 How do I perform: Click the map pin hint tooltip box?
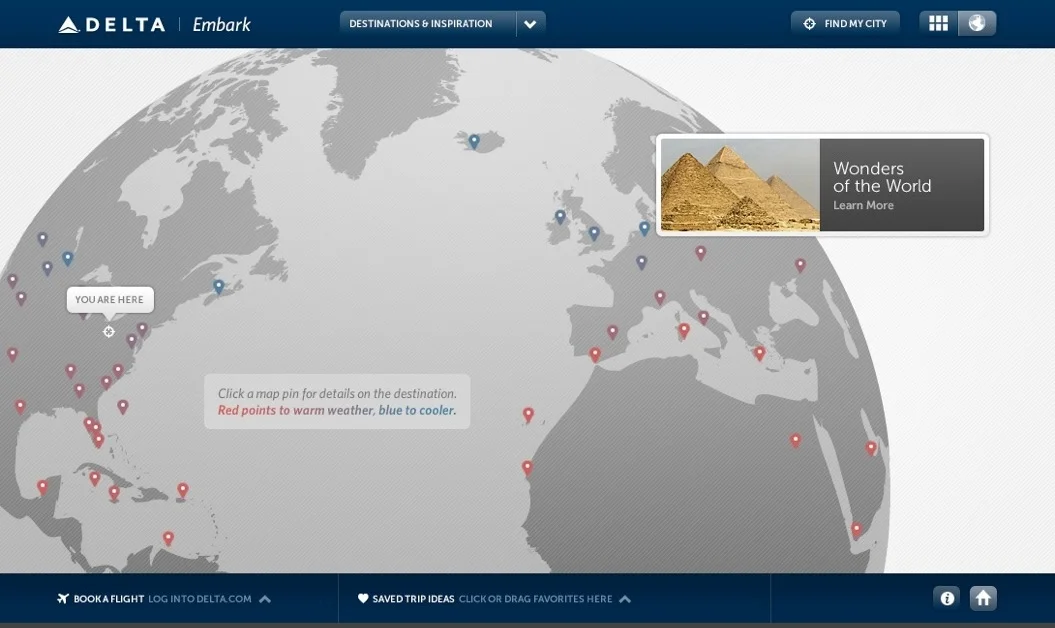(x=337, y=402)
